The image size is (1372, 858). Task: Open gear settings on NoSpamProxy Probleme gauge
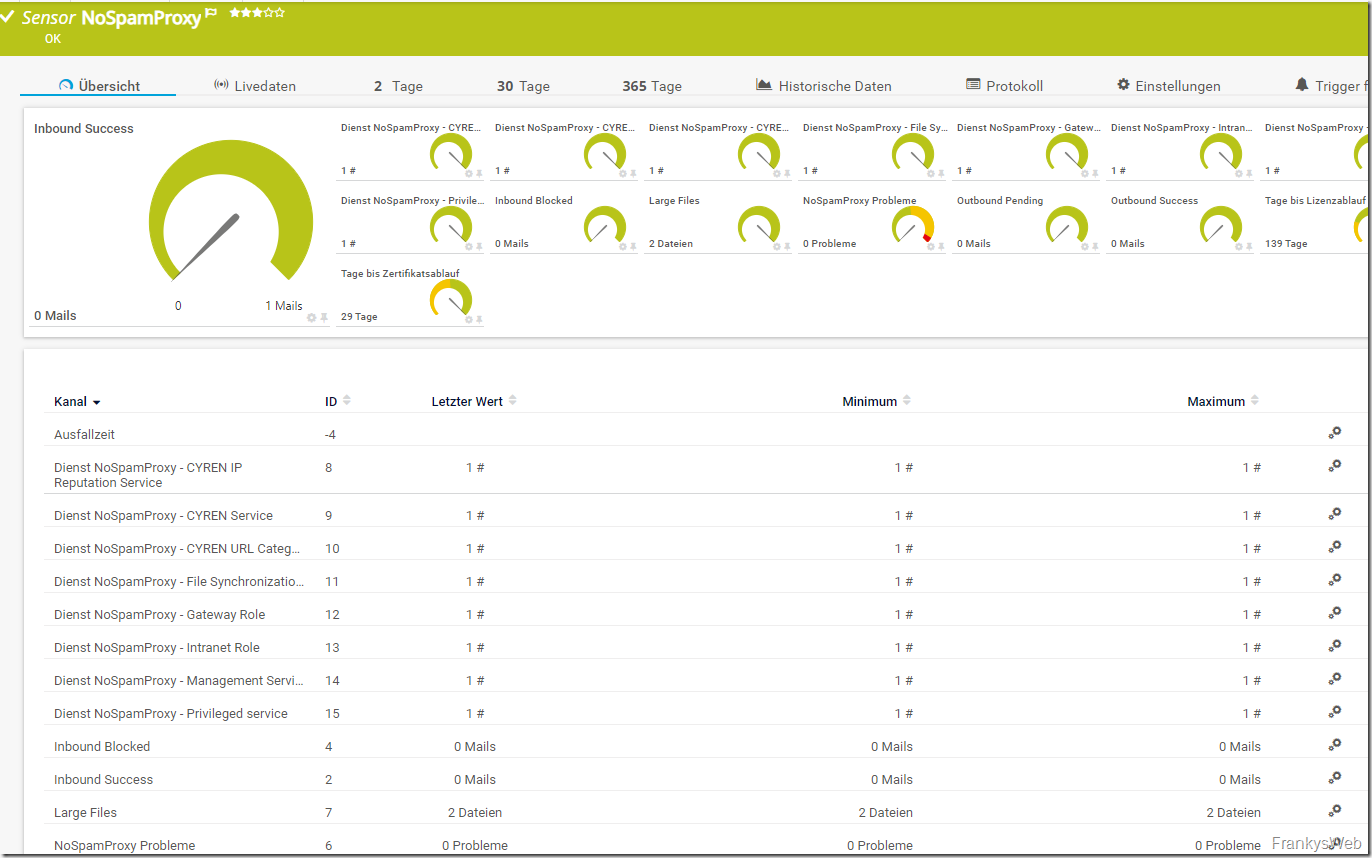tap(930, 246)
